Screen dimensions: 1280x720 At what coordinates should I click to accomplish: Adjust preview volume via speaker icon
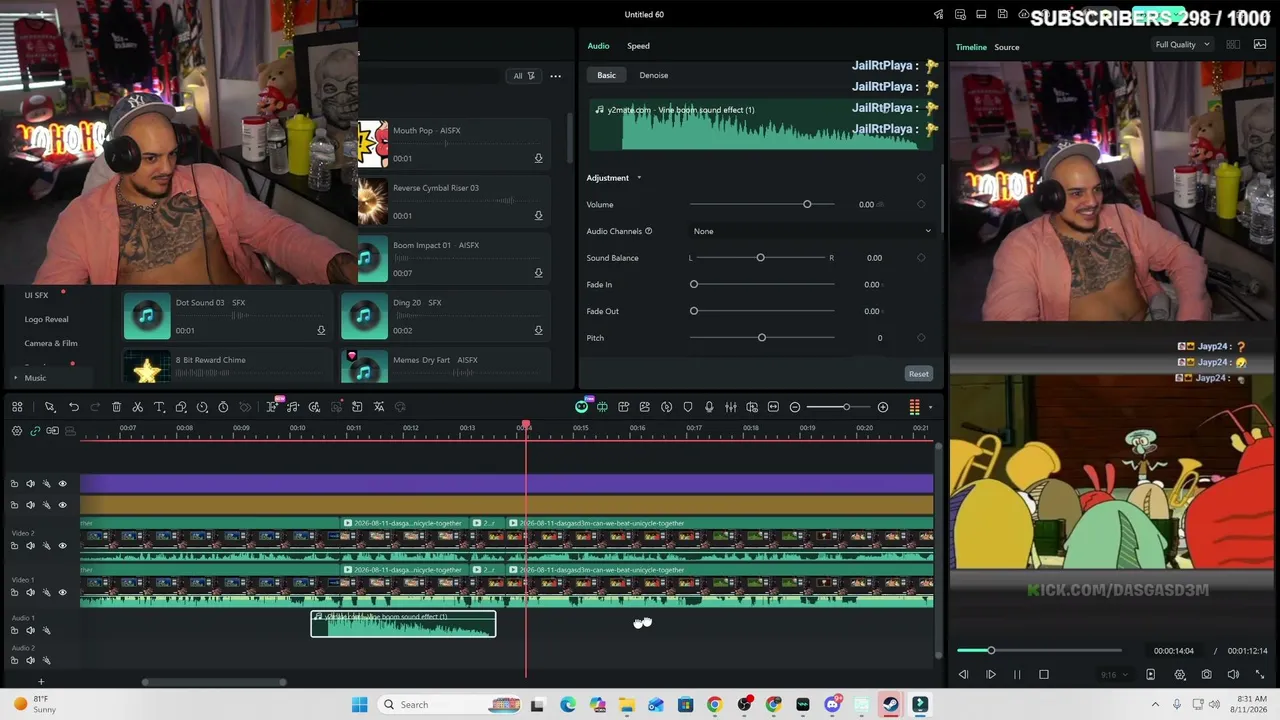(x=1233, y=675)
